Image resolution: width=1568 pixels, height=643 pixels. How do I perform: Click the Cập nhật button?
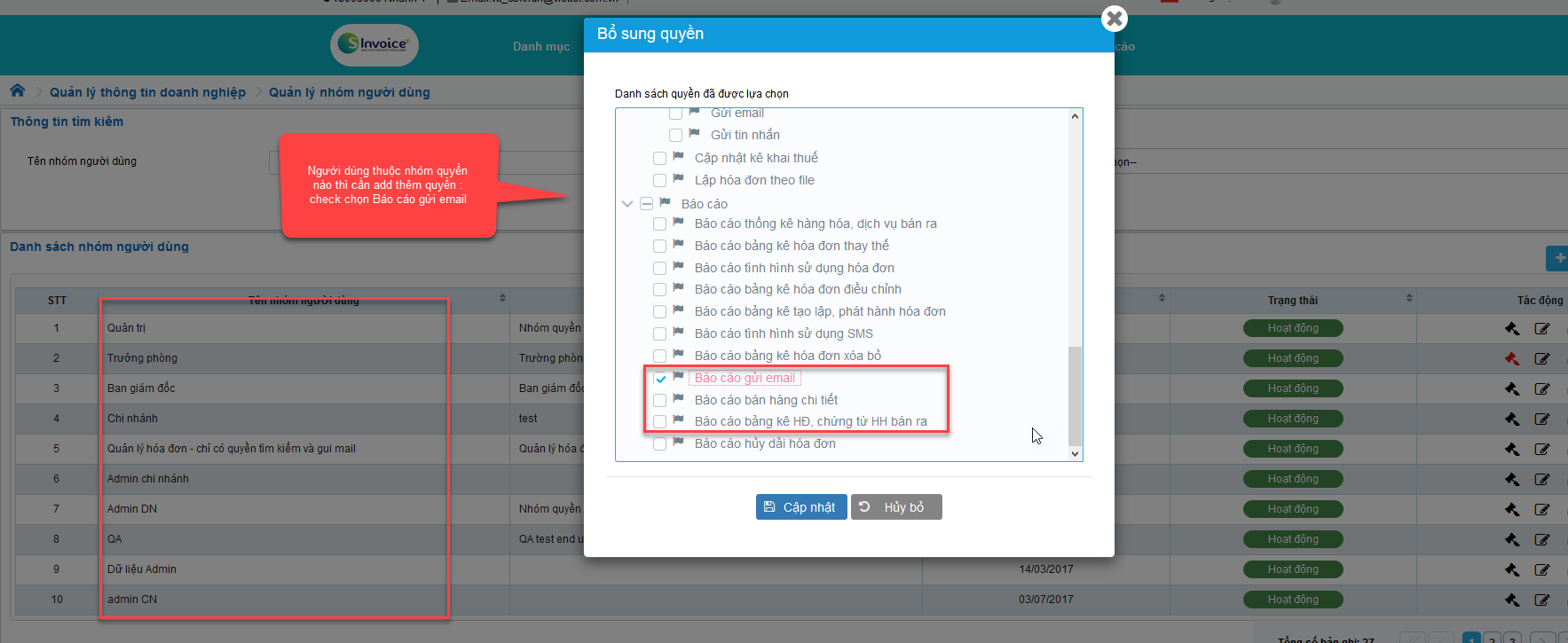click(800, 507)
